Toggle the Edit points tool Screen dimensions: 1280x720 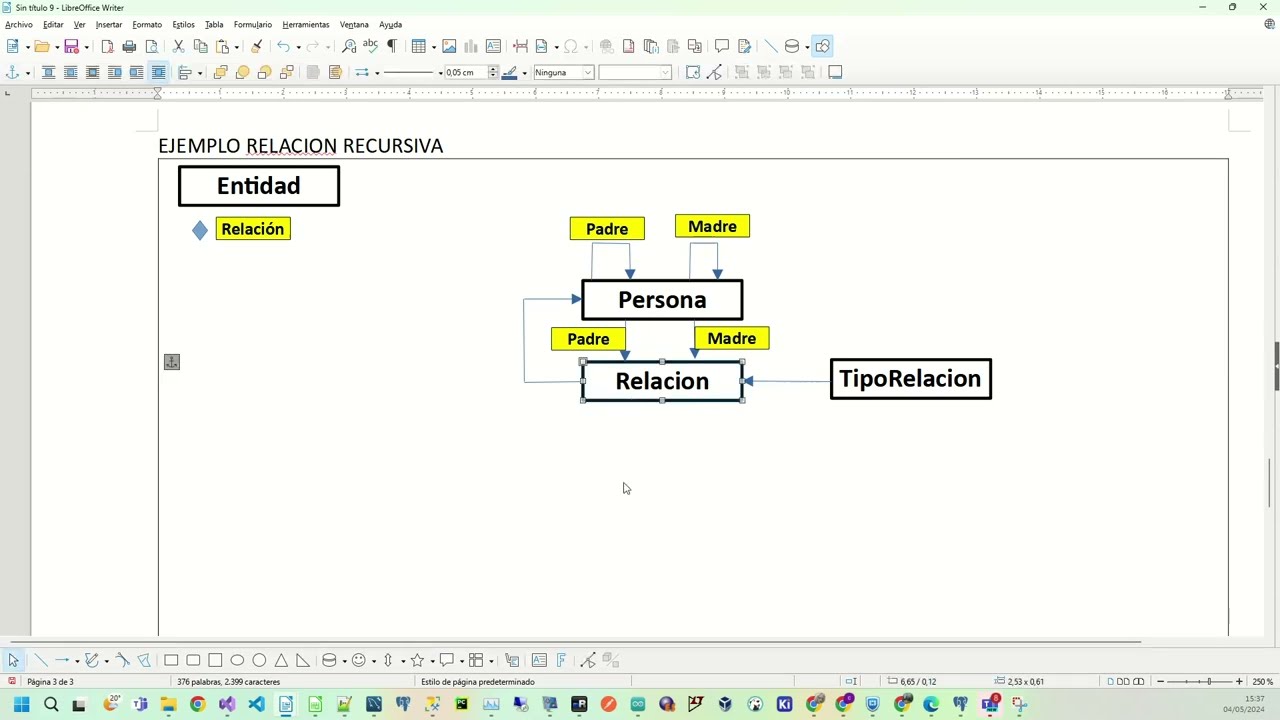coord(587,660)
